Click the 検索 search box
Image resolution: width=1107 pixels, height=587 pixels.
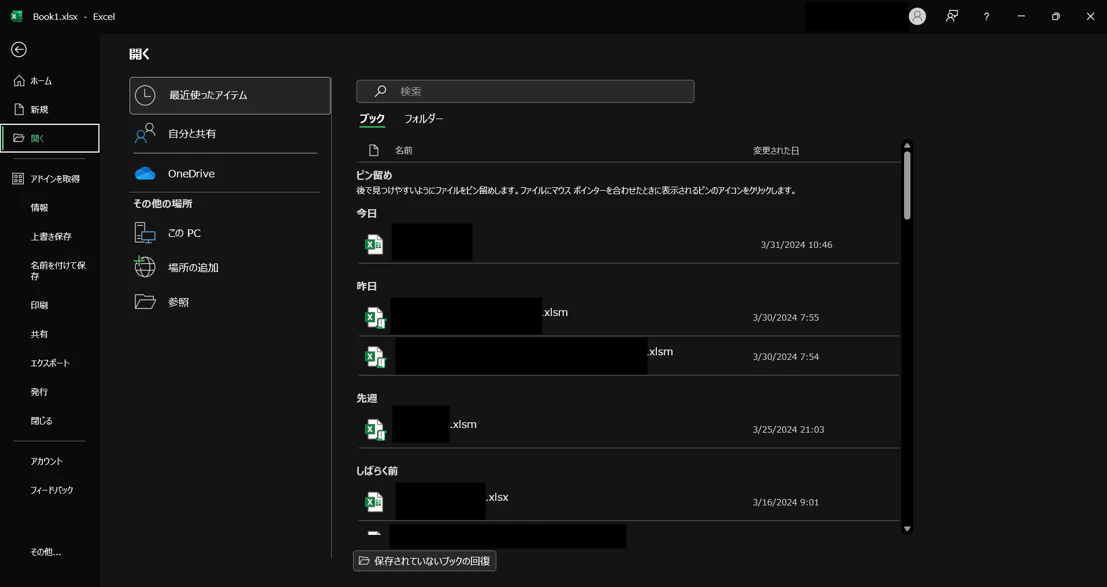click(x=525, y=91)
